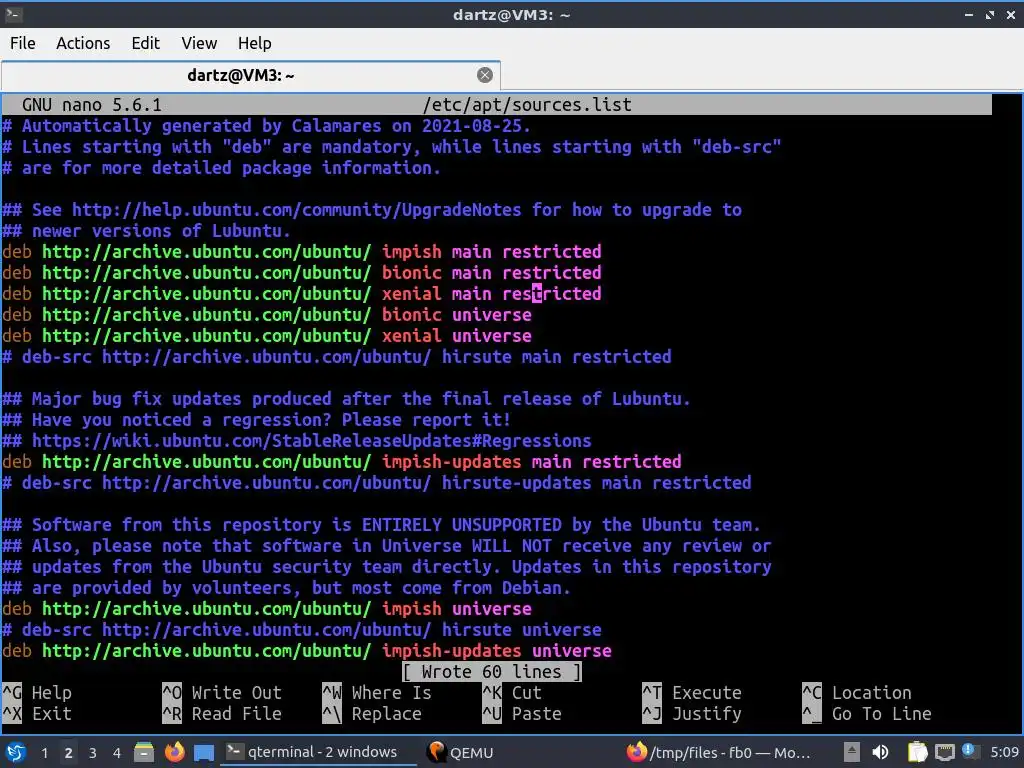Viewport: 1024px width, 768px height.
Task: Close the qterminal window
Action: coord(1010,14)
